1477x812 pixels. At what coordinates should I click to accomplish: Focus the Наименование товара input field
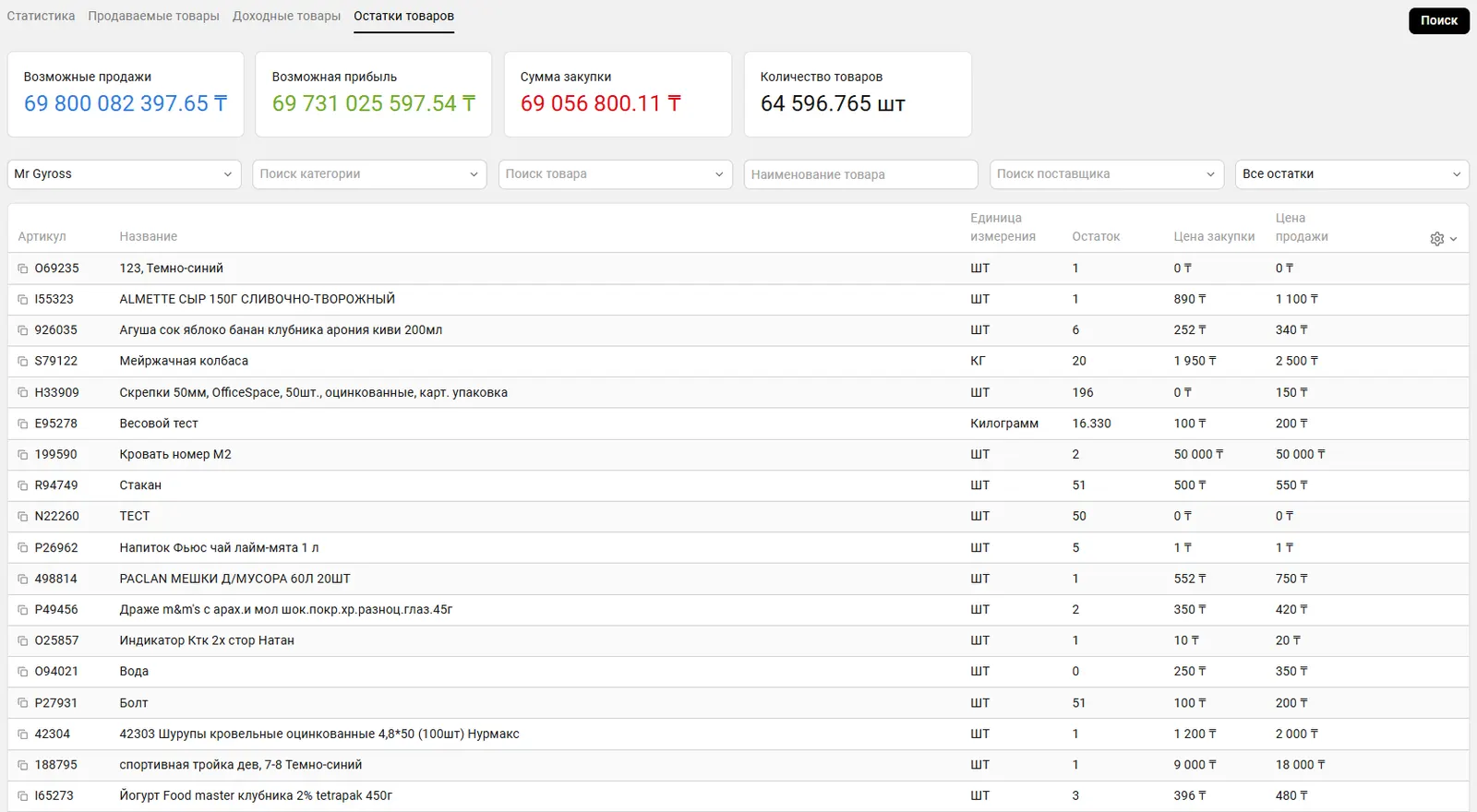[860, 174]
